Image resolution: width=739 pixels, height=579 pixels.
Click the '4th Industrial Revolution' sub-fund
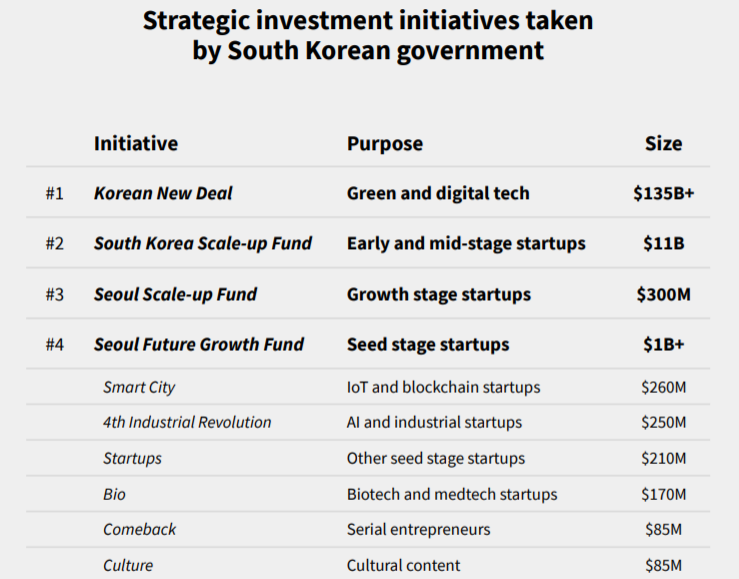187,422
